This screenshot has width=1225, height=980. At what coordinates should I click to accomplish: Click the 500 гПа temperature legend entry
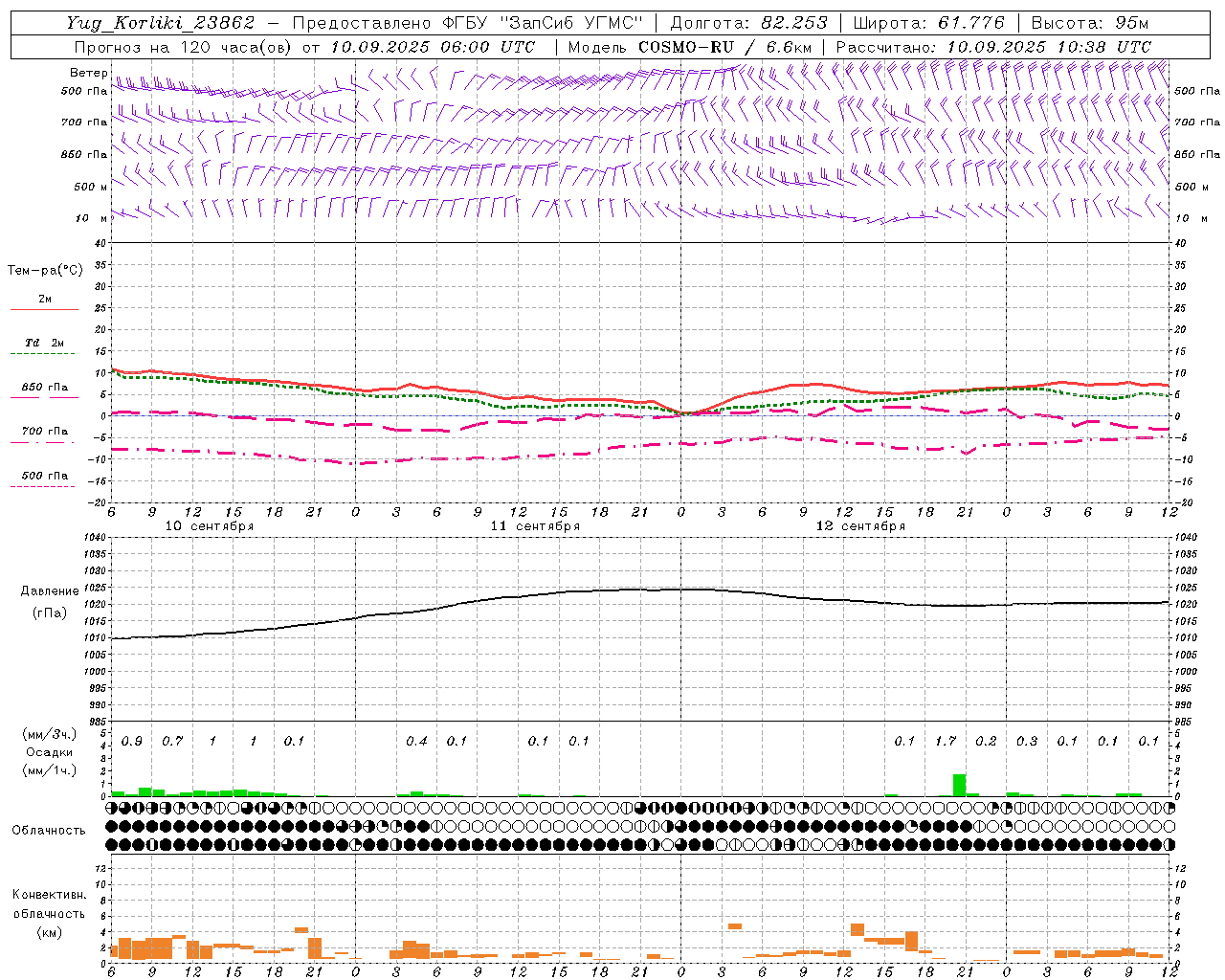(44, 476)
